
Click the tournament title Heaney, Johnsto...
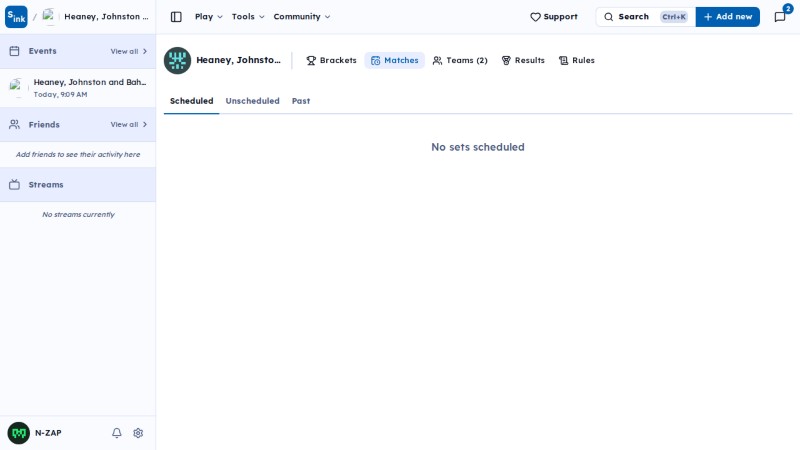238,60
